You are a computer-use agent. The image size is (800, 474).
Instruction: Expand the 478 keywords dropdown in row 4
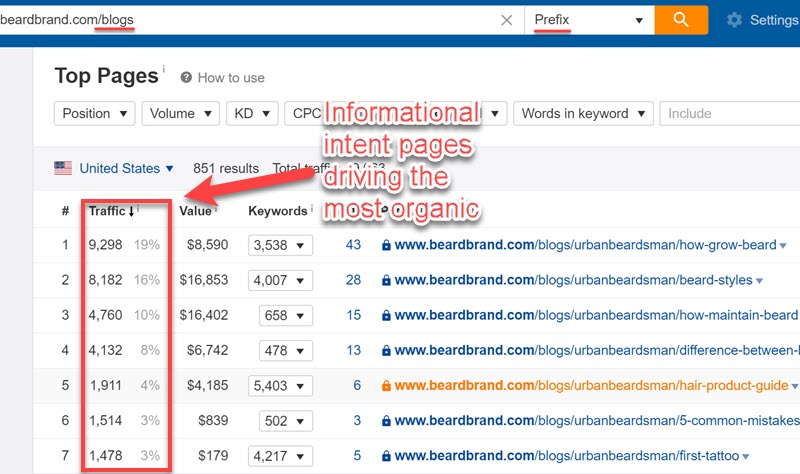coord(285,351)
